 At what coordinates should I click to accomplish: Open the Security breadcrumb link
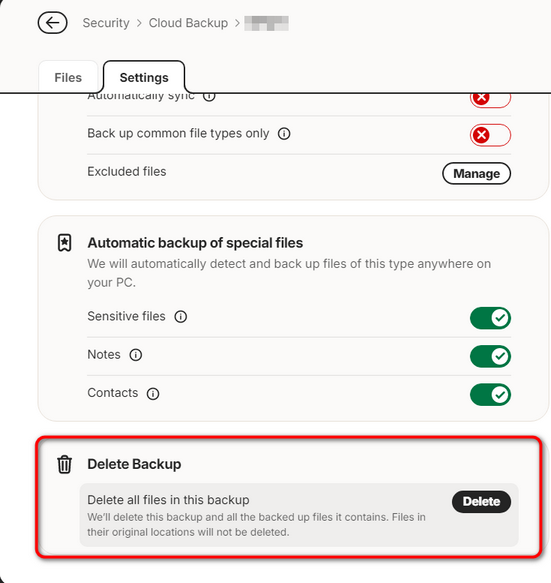point(106,23)
